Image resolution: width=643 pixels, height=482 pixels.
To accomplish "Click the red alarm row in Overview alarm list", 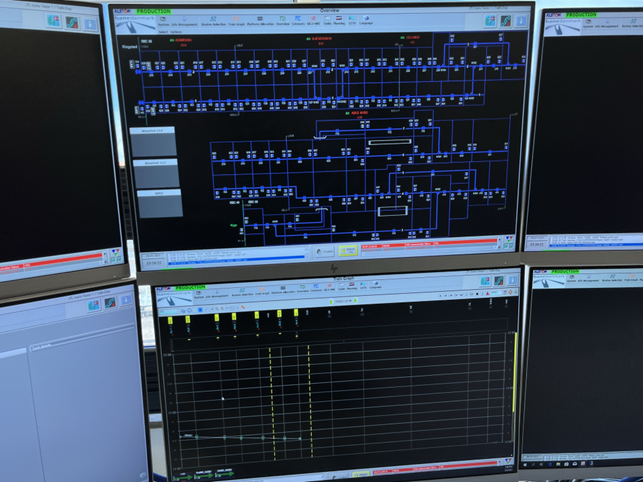I will point(429,246).
